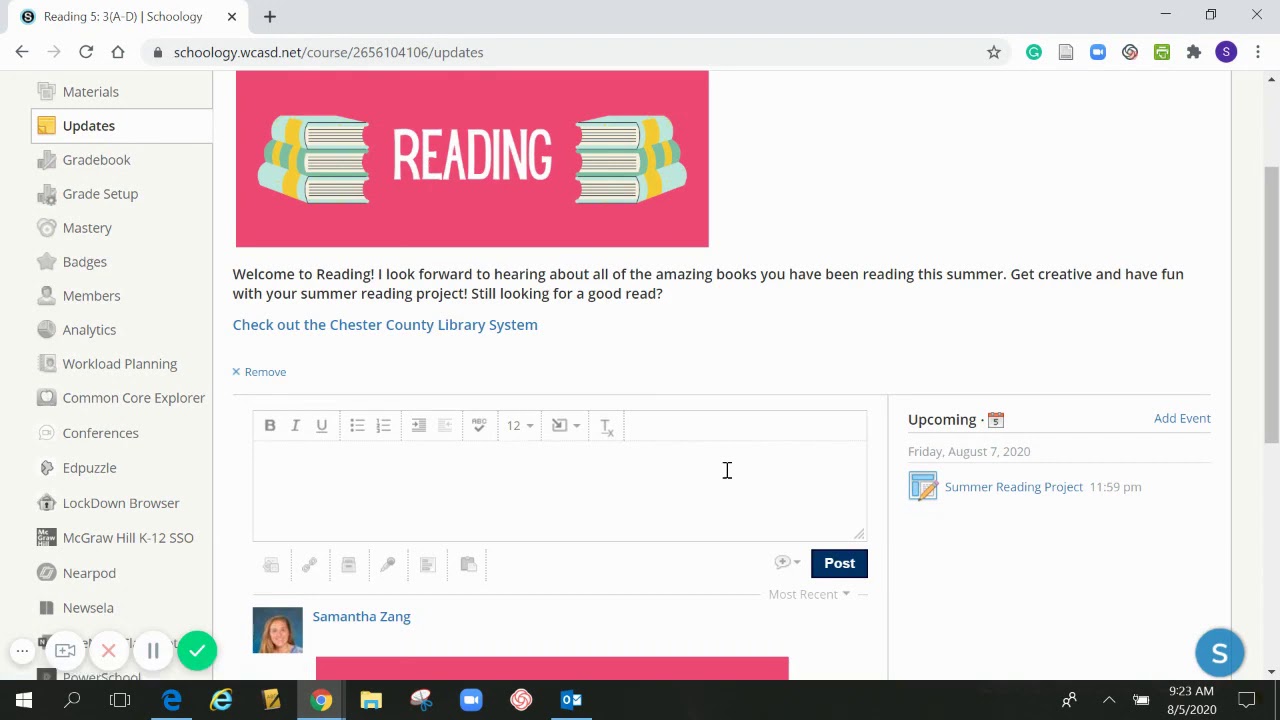Attach a resource with the drawer icon
This screenshot has height=720, width=1280.
click(349, 565)
